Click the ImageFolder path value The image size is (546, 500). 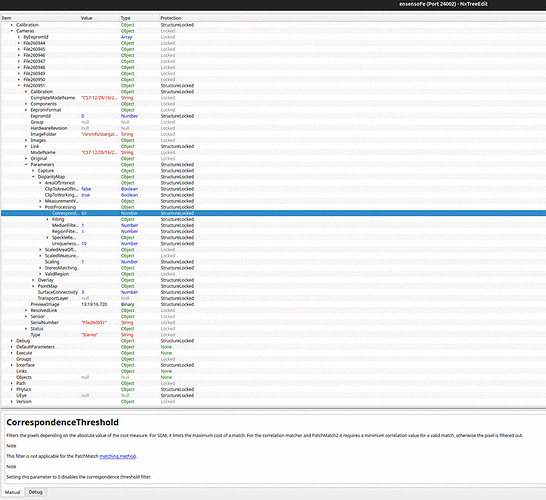click(x=100, y=134)
